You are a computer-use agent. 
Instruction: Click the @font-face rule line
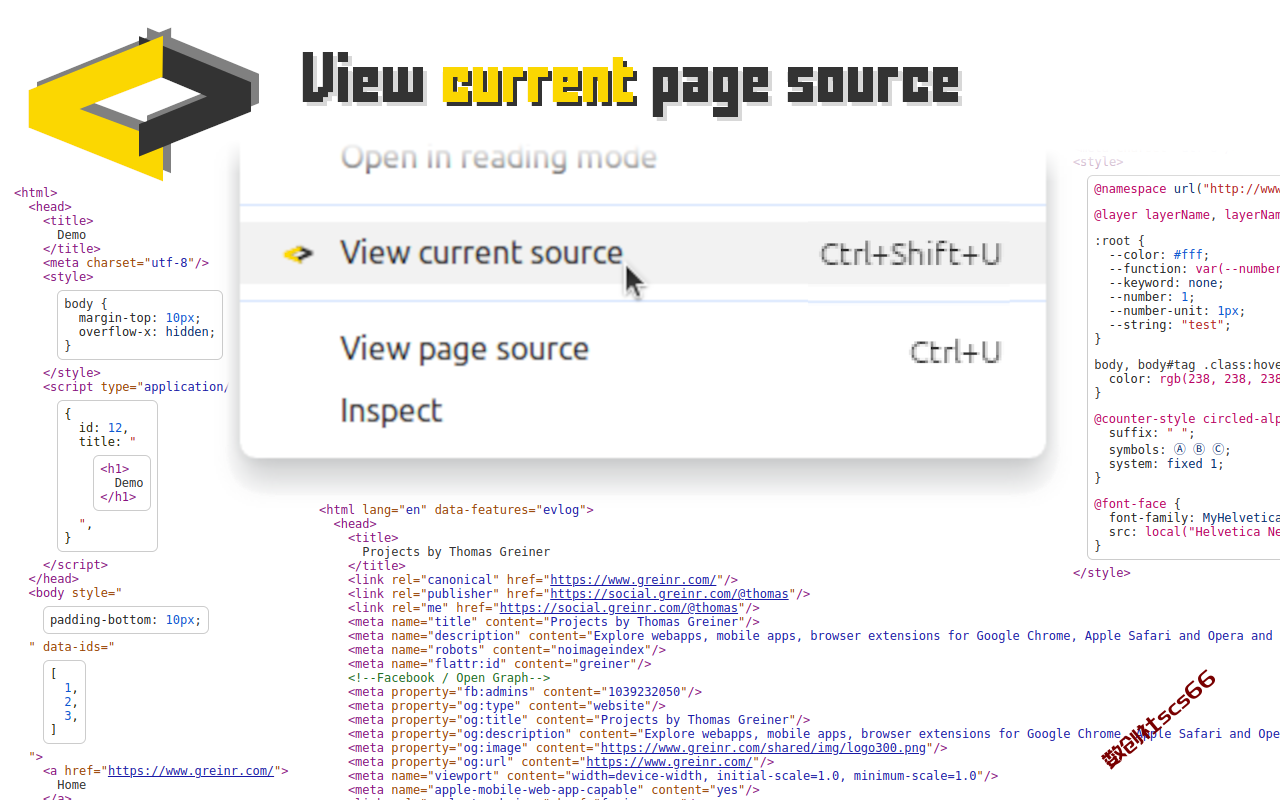(x=1137, y=504)
